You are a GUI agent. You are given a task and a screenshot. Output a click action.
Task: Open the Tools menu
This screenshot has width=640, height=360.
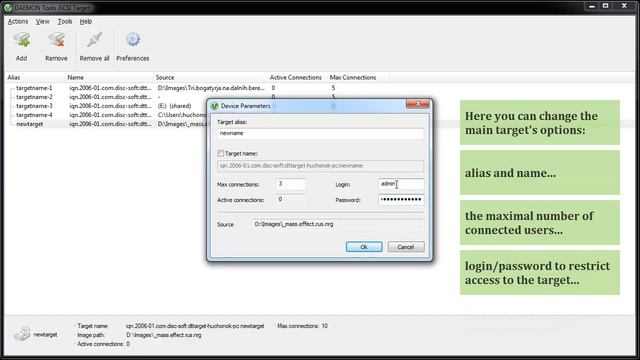click(x=64, y=21)
